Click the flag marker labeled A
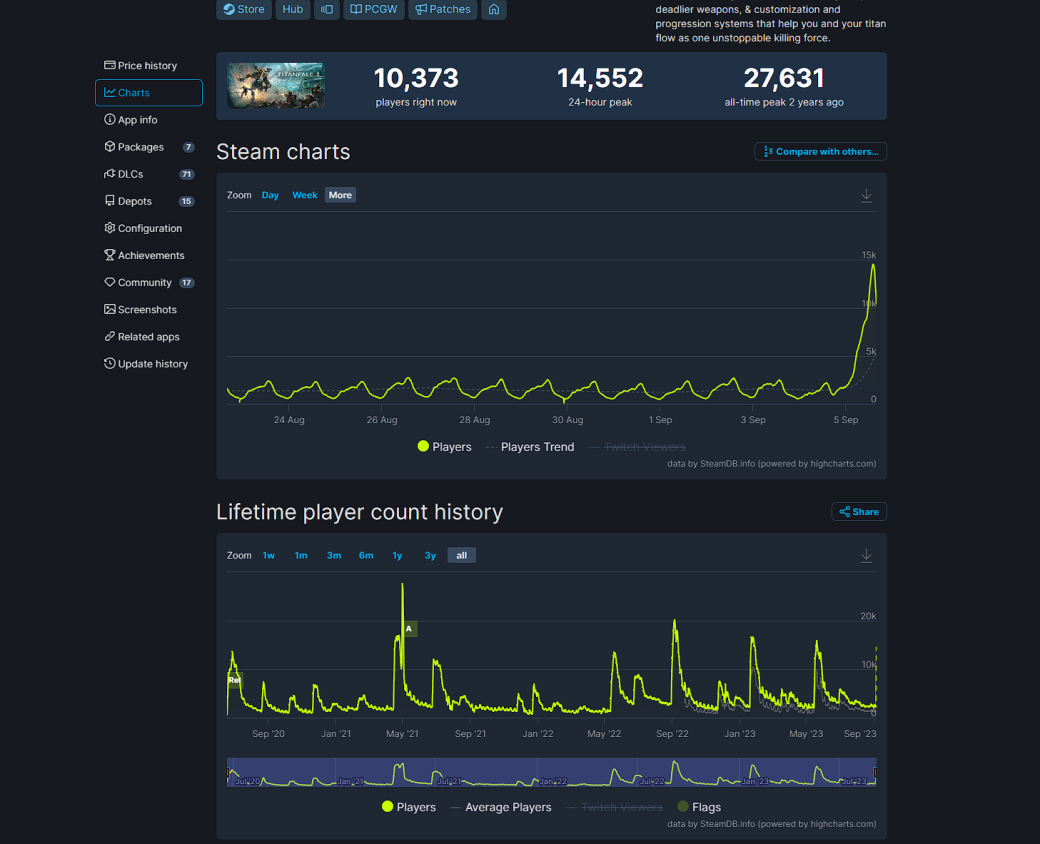Screen dimensions: 1040x844 click(409, 628)
